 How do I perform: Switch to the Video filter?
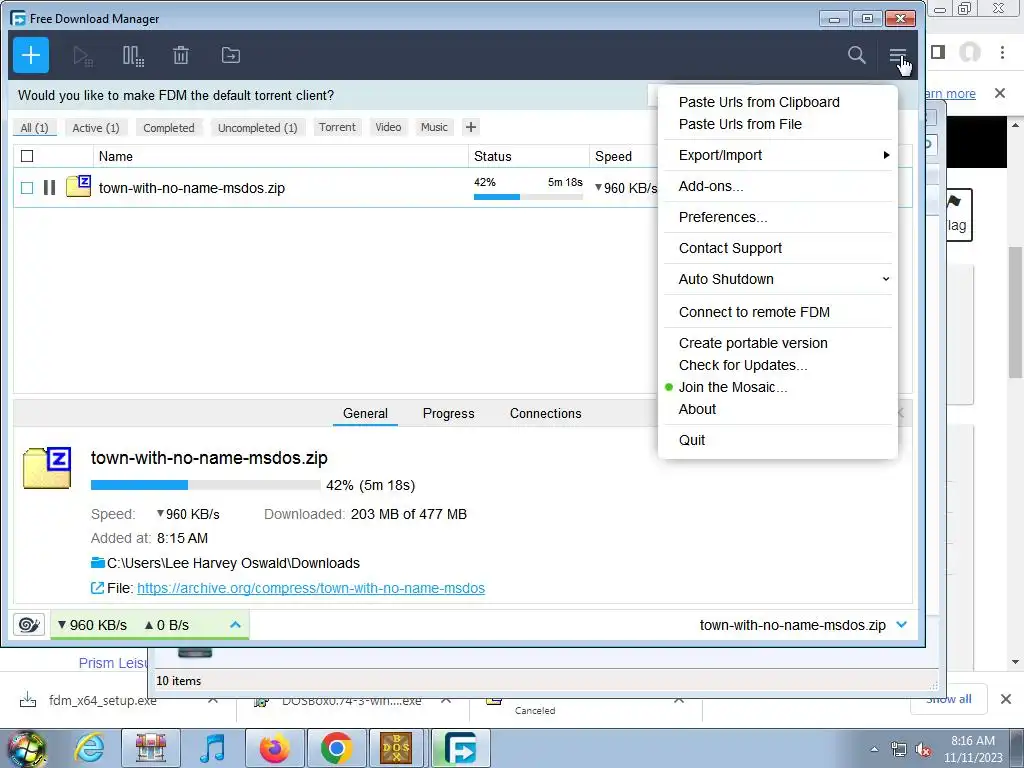pyautogui.click(x=388, y=127)
